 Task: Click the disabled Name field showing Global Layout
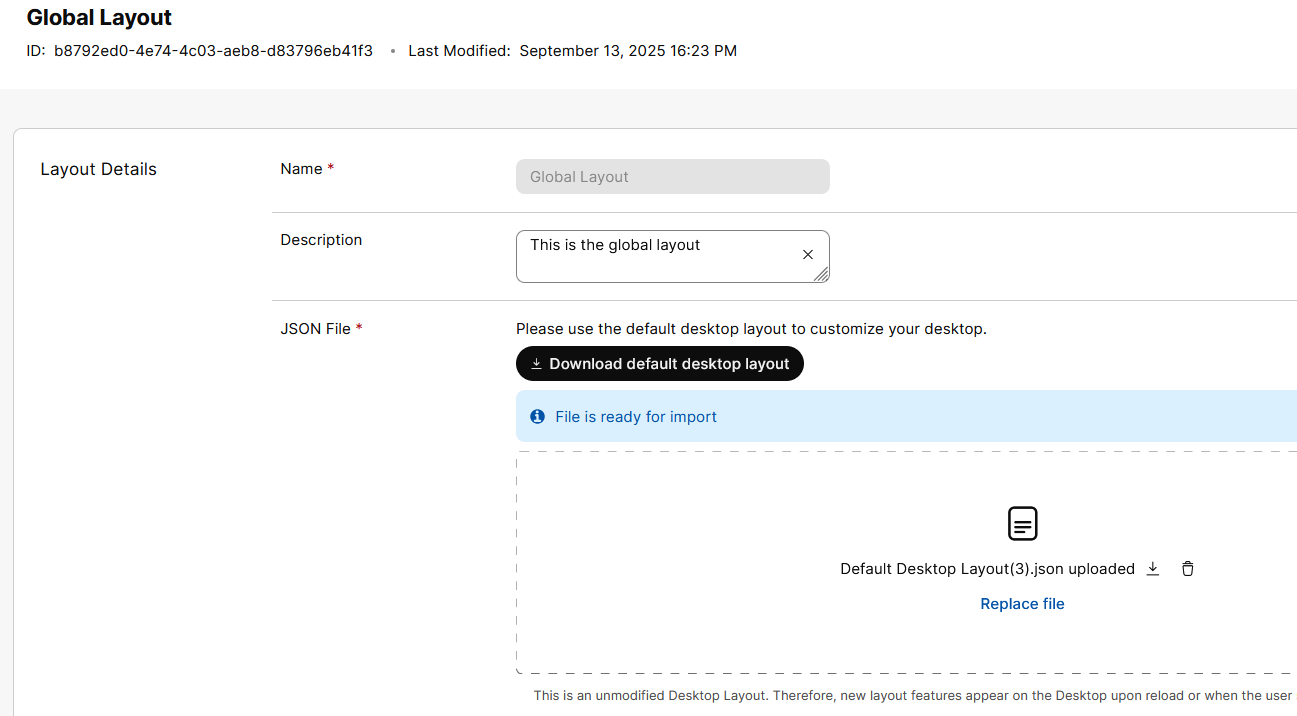coord(672,177)
